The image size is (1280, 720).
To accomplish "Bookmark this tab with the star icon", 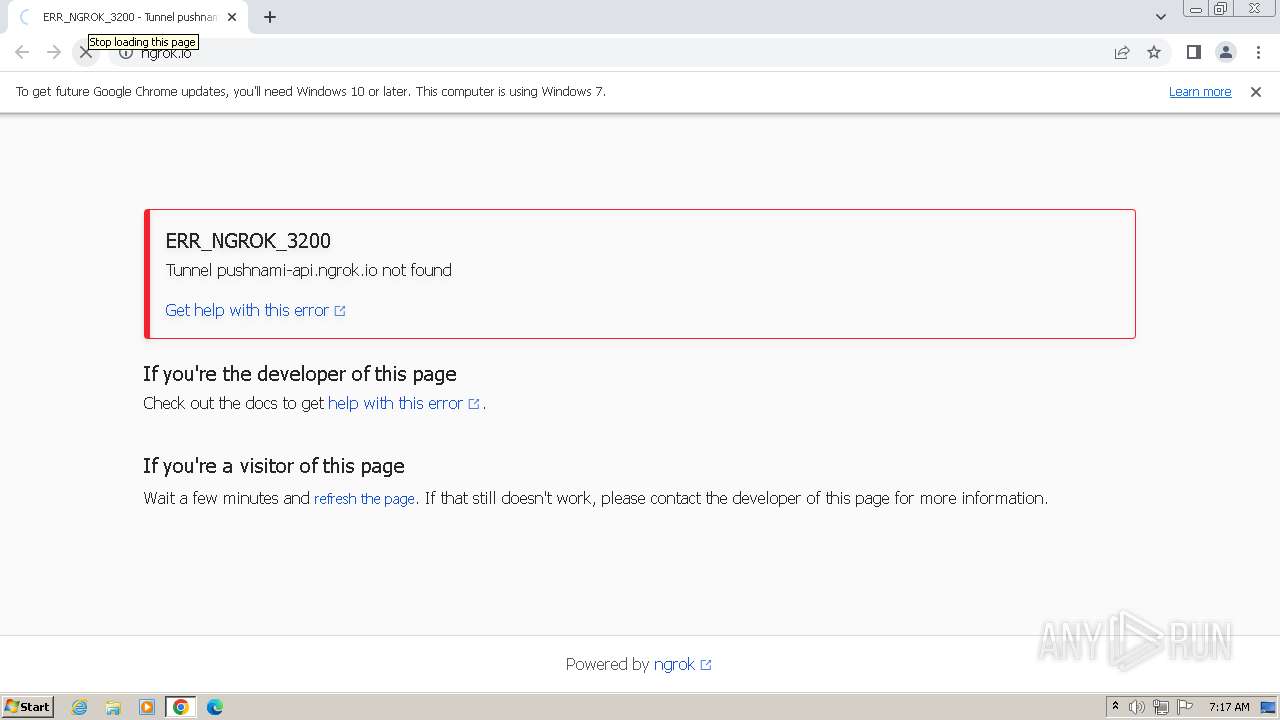I will 1154,53.
